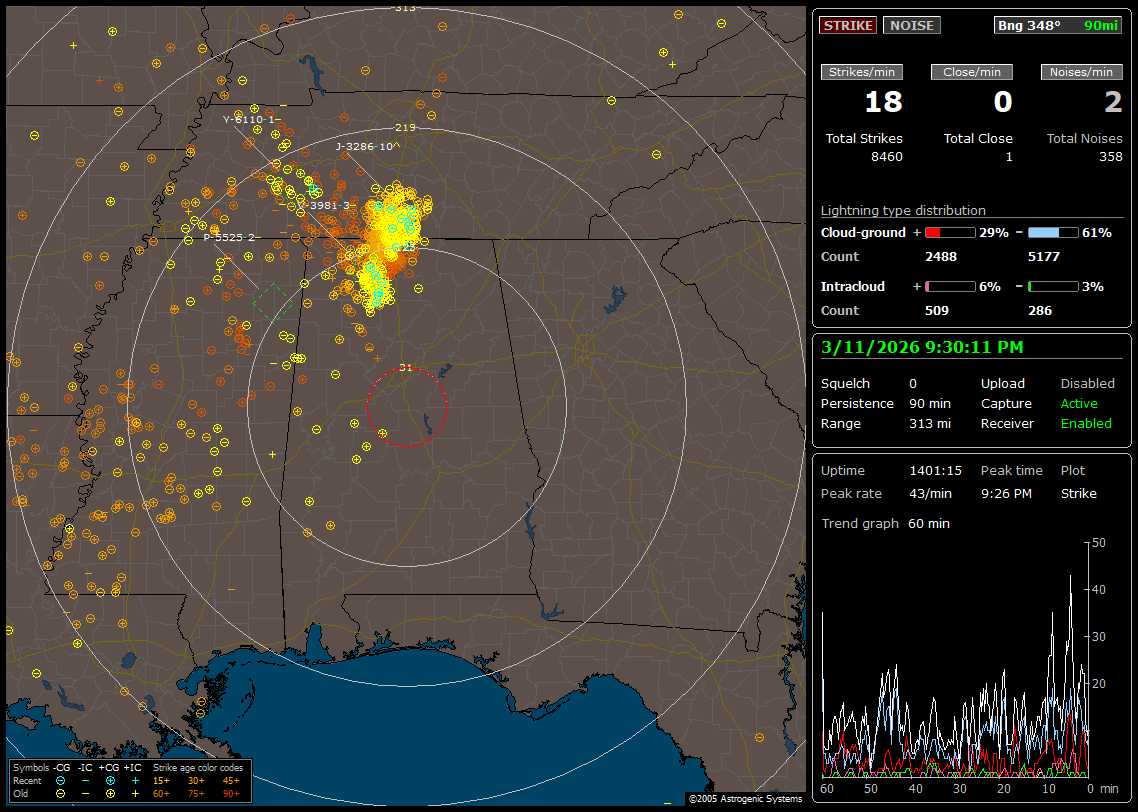Click the recent +IC cyan plus symbol
Image resolution: width=1138 pixels, height=812 pixels.
pyautogui.click(x=135, y=780)
